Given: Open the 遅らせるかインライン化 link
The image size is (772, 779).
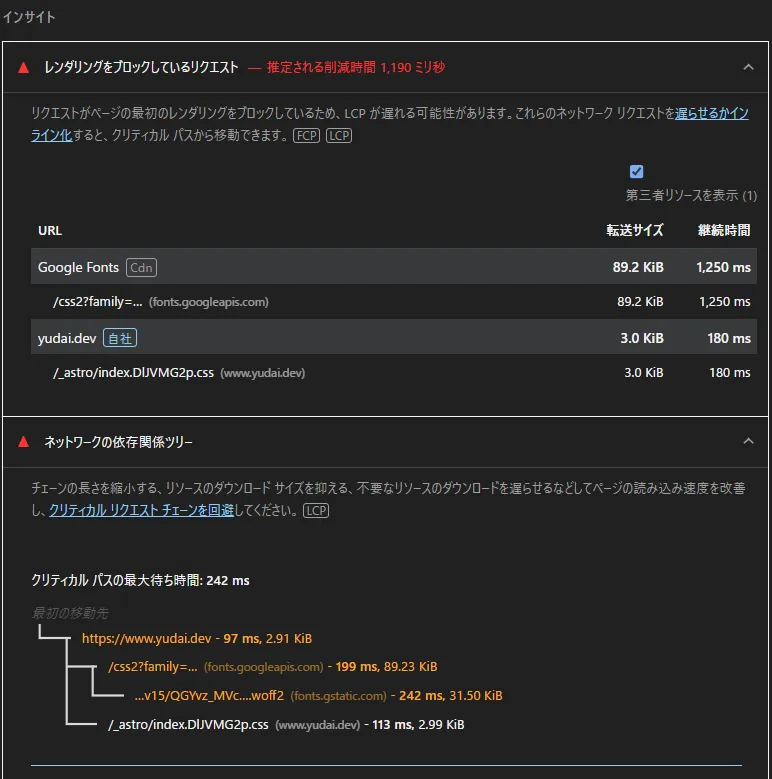Looking at the screenshot, I should coord(711,113).
